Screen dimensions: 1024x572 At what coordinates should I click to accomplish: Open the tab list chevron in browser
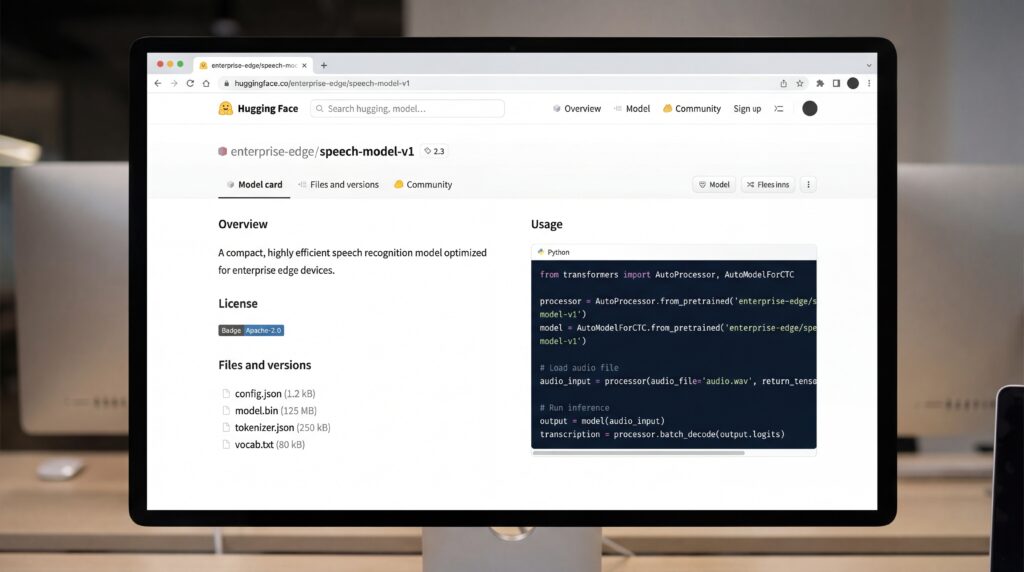coord(868,65)
